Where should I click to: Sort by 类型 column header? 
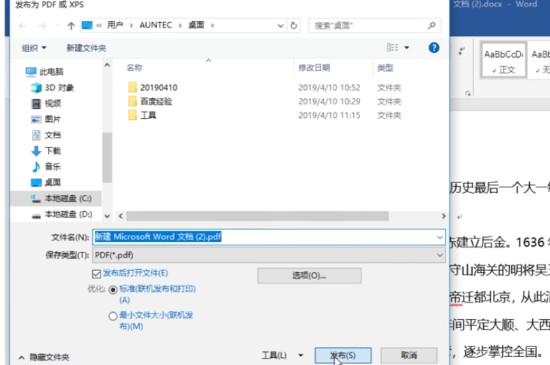(x=385, y=68)
